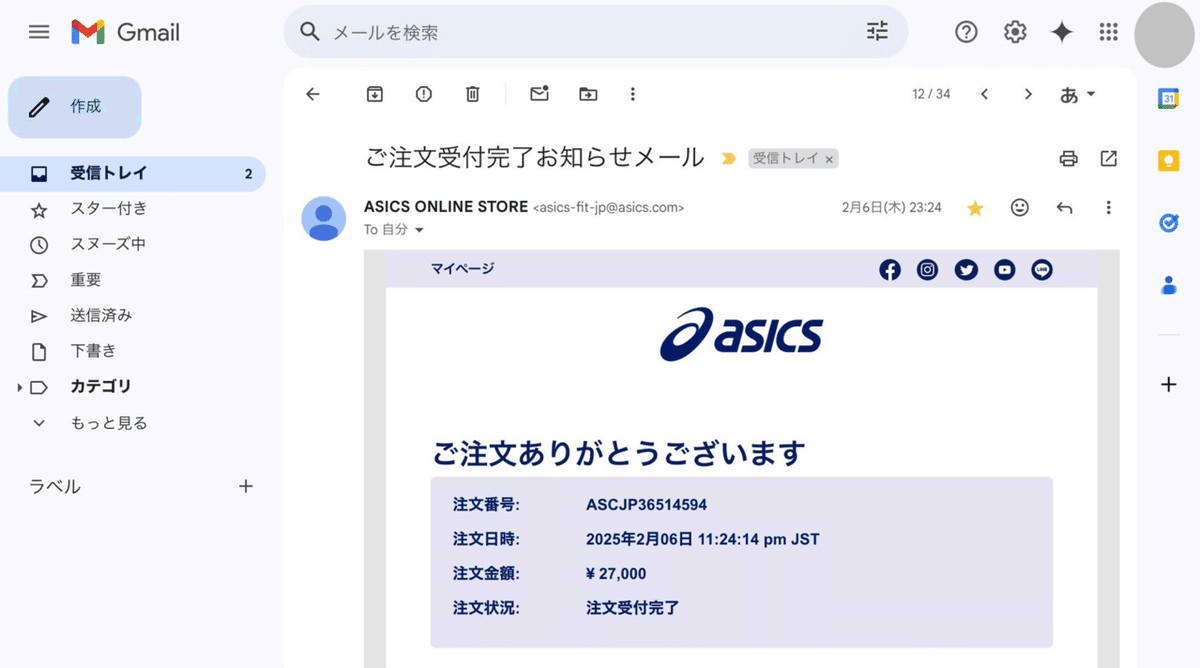Reply to the ASICS email
Image resolution: width=1200 pixels, height=668 pixels.
point(1065,208)
